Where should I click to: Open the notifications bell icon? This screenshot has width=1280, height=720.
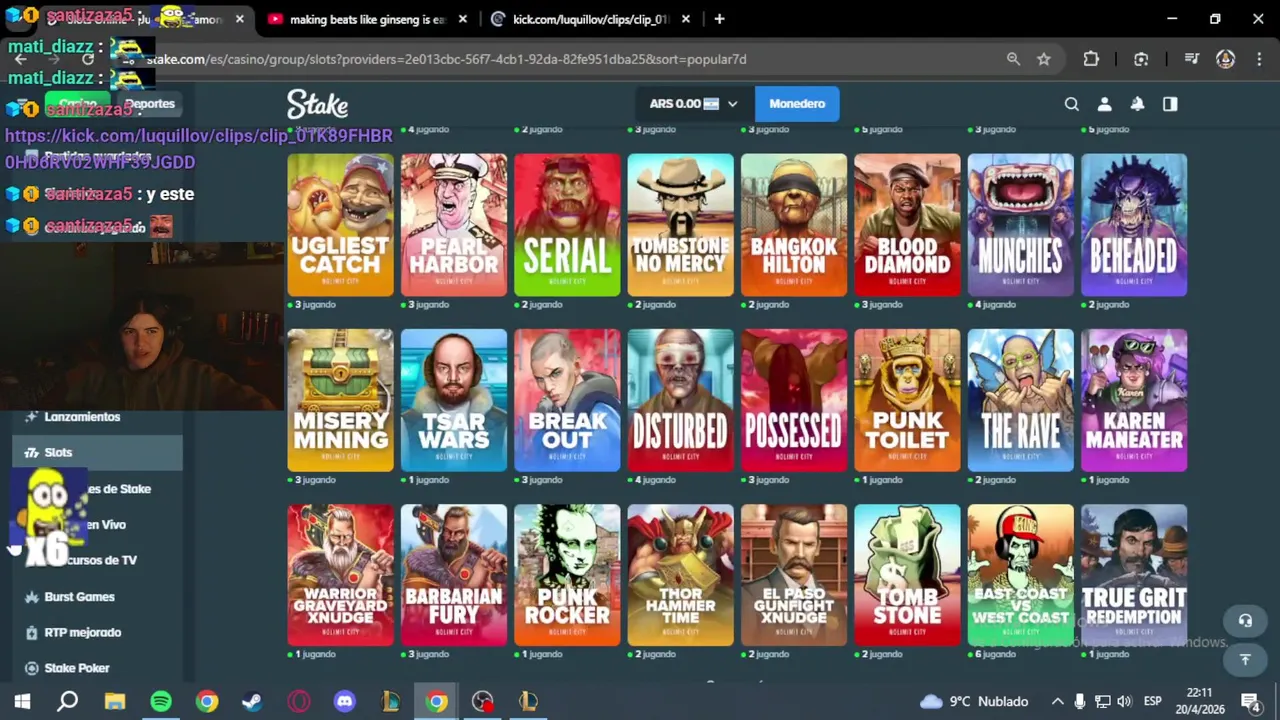coord(1137,104)
